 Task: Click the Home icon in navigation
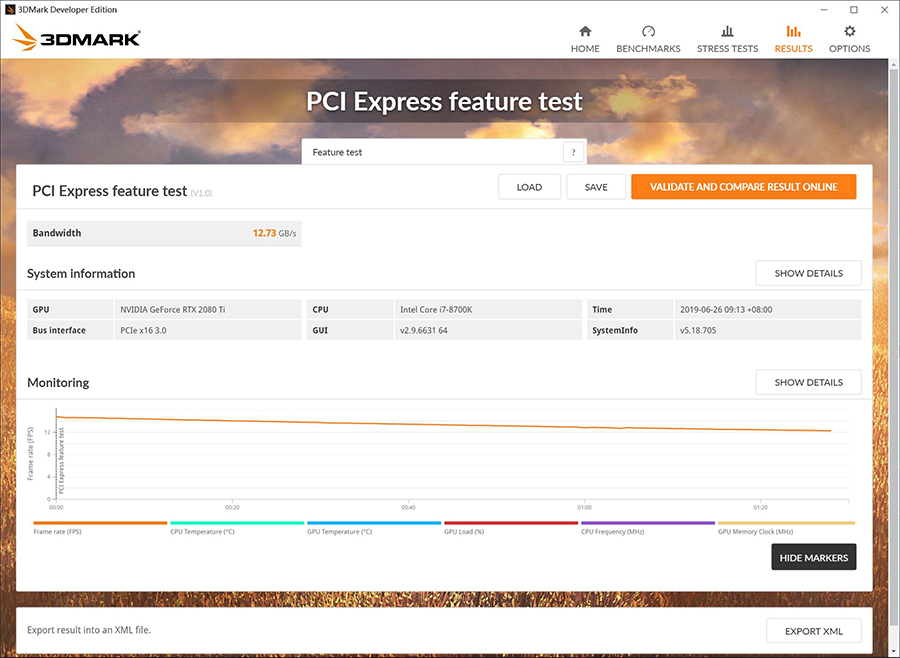click(x=585, y=31)
